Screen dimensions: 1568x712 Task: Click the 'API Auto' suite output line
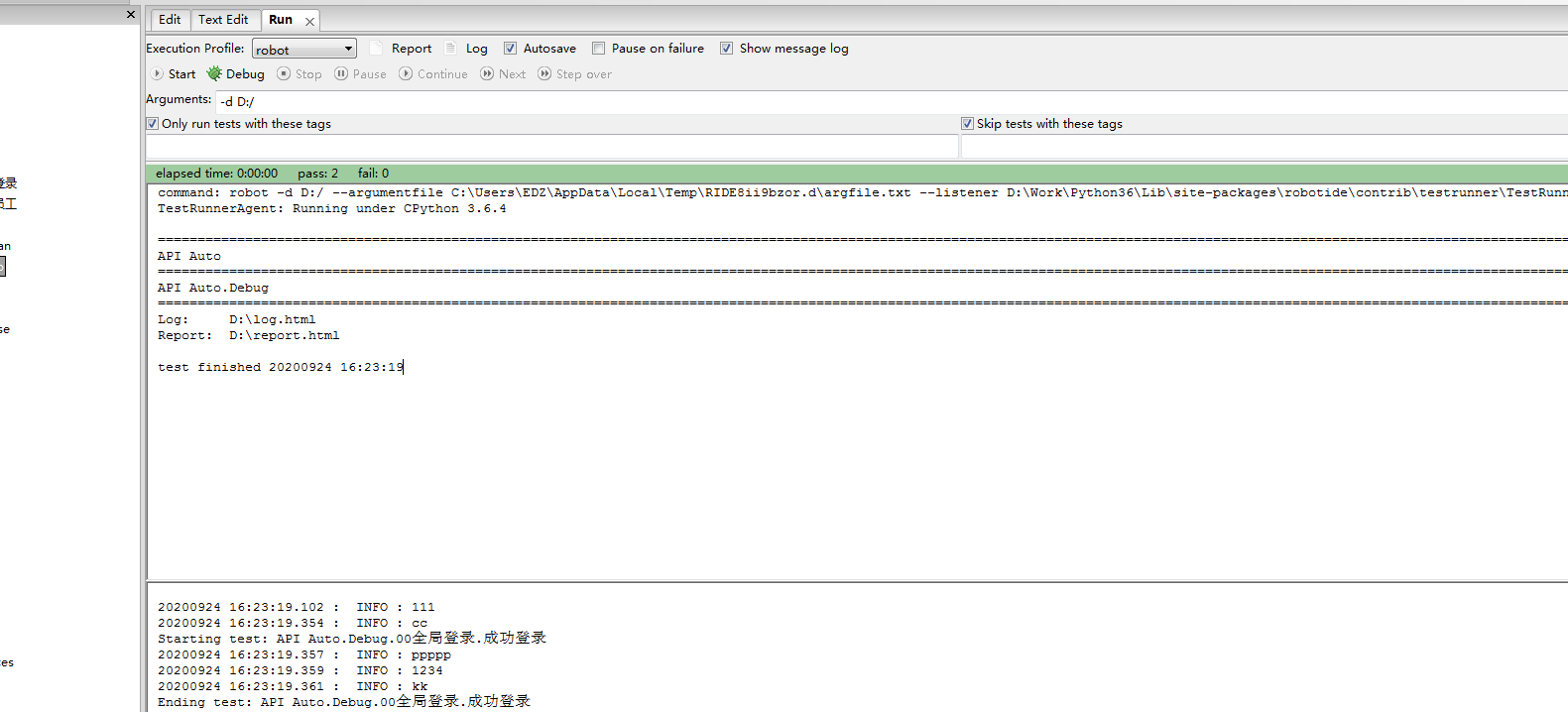pyautogui.click(x=189, y=256)
